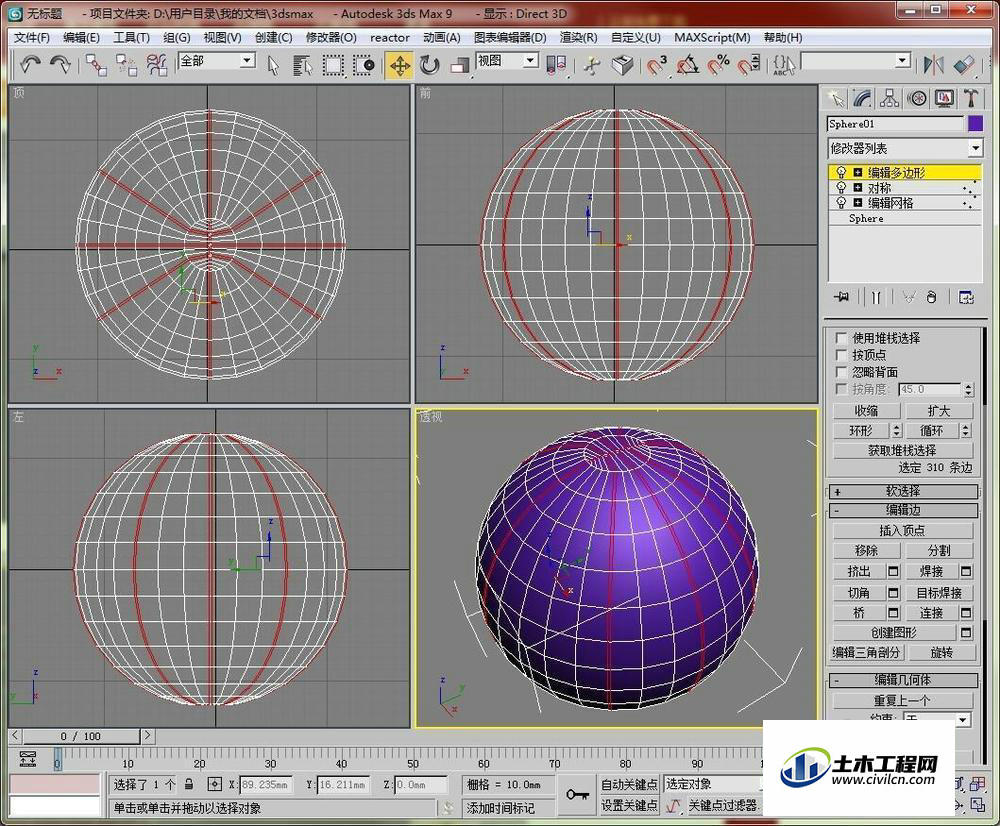
Task: Open the Modify command panel tab
Action: [862, 98]
